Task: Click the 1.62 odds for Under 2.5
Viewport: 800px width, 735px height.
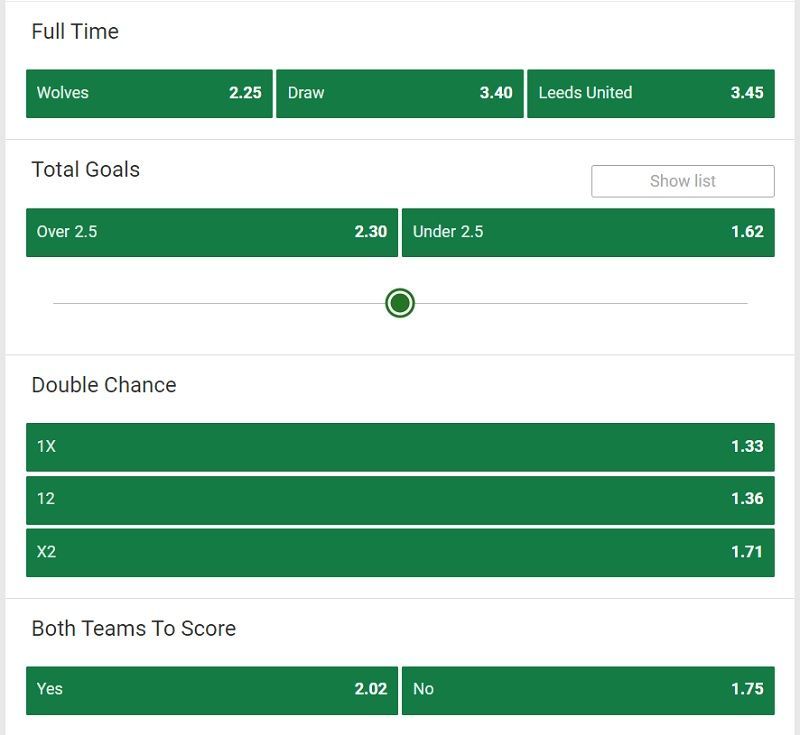Action: click(747, 232)
